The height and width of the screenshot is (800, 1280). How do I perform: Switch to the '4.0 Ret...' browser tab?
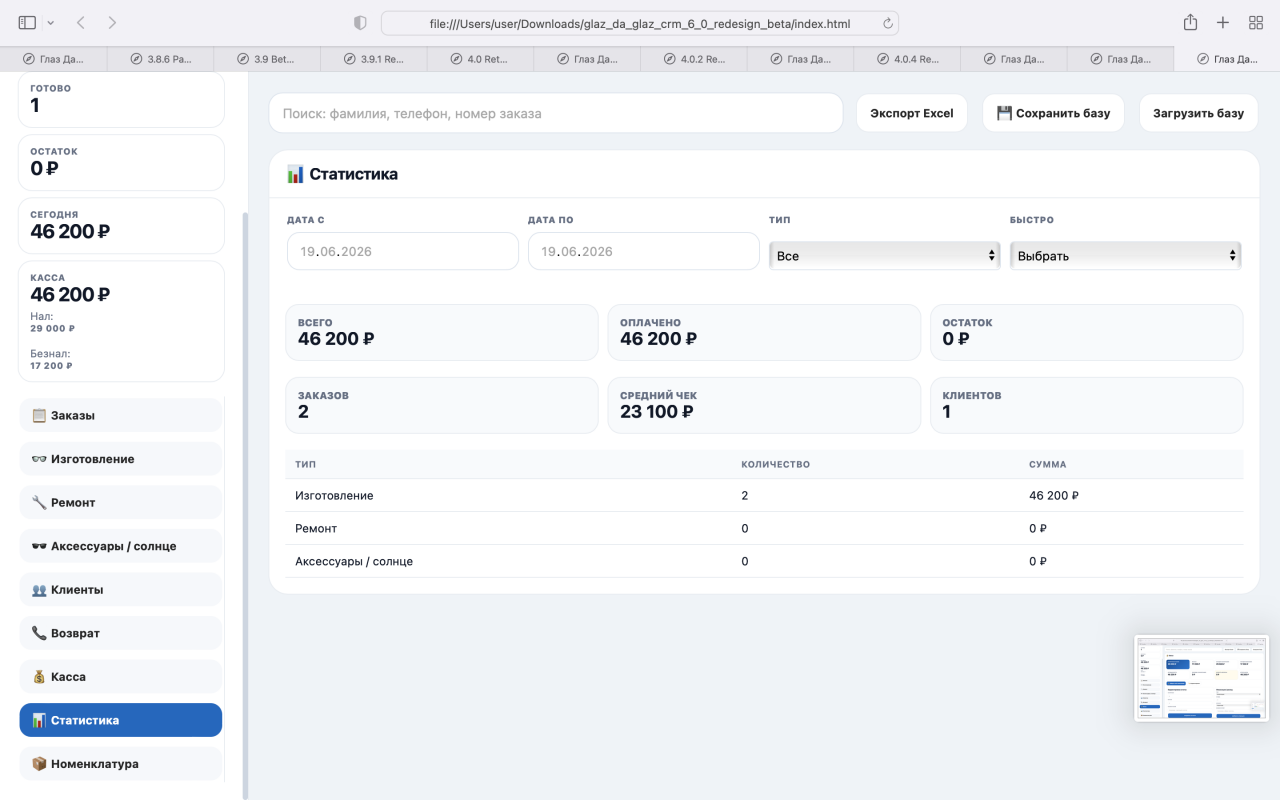(x=480, y=59)
